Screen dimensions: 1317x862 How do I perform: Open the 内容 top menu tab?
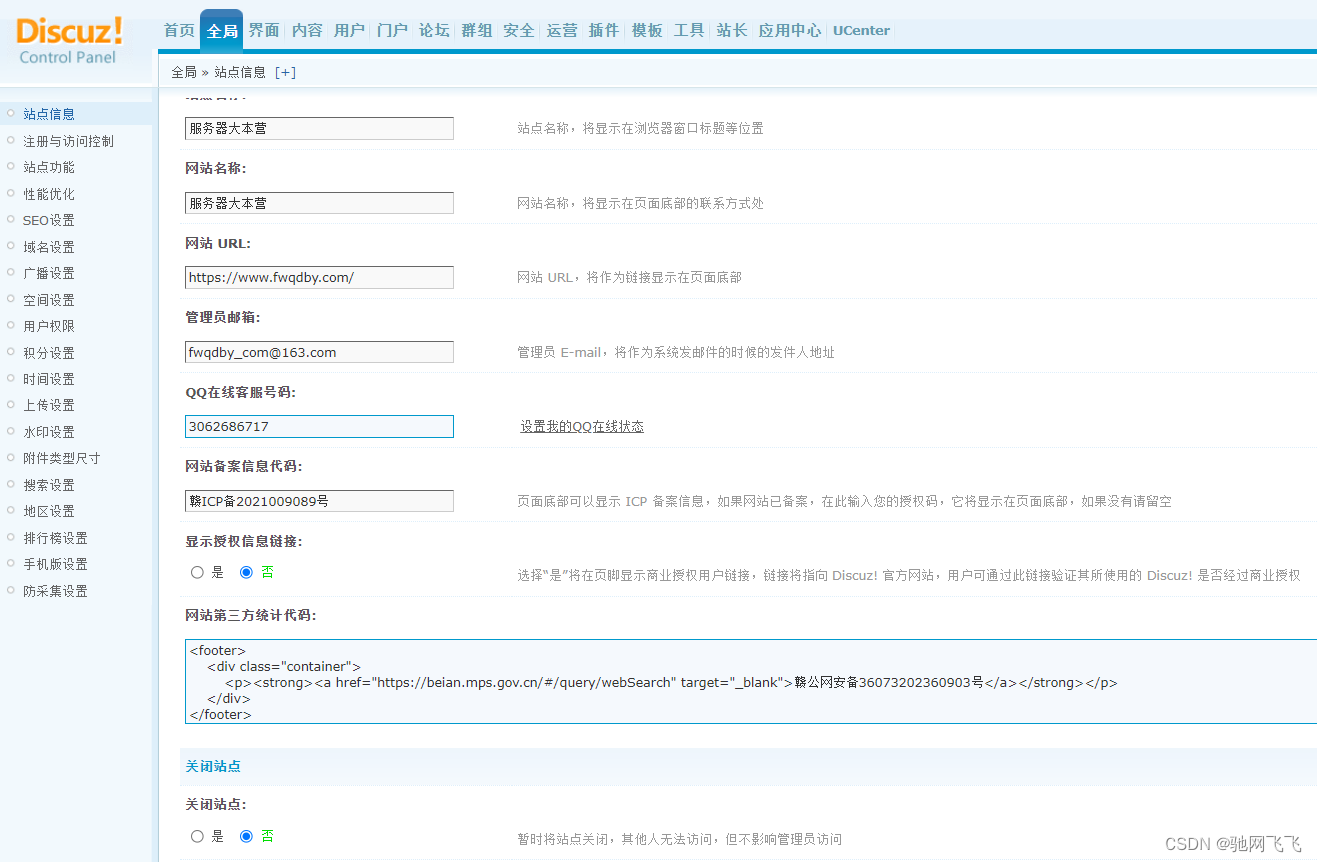[307, 30]
